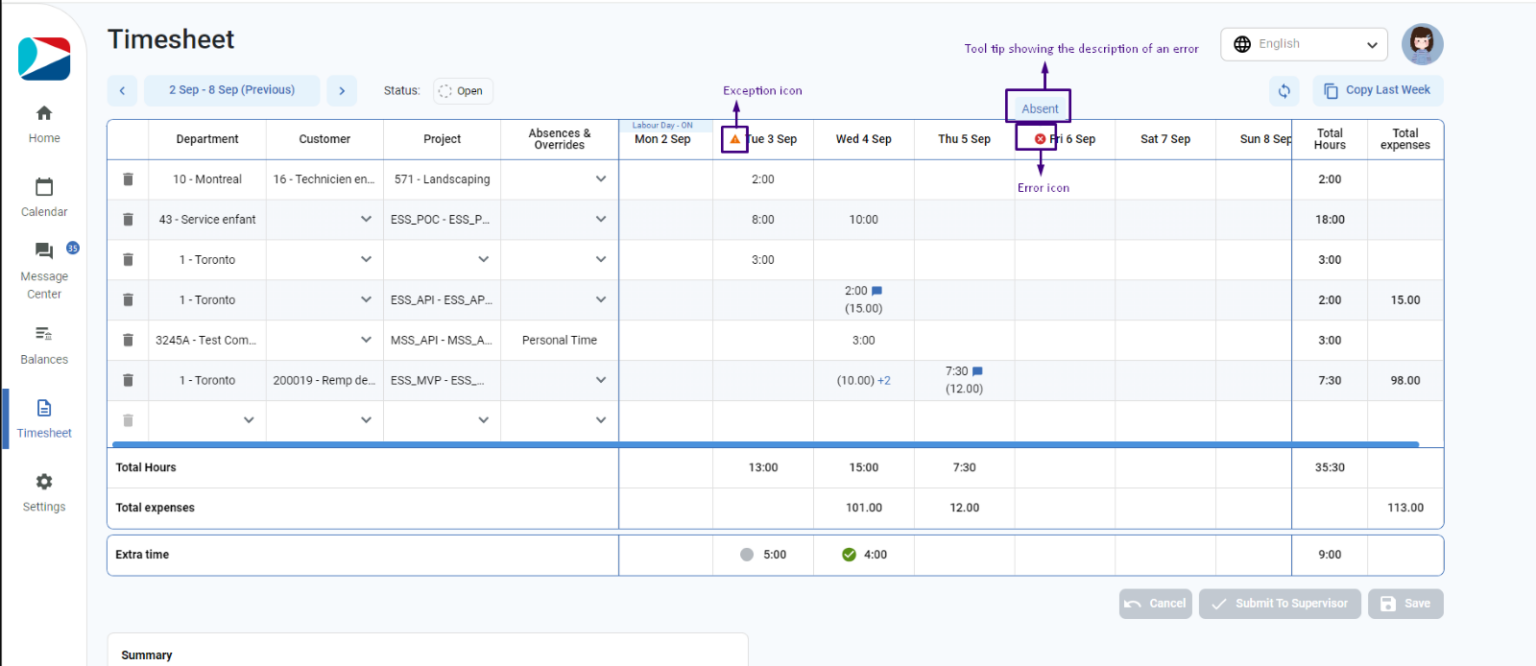Open Department dropdown in the empty row
This screenshot has height=666, width=1536.
coord(249,420)
